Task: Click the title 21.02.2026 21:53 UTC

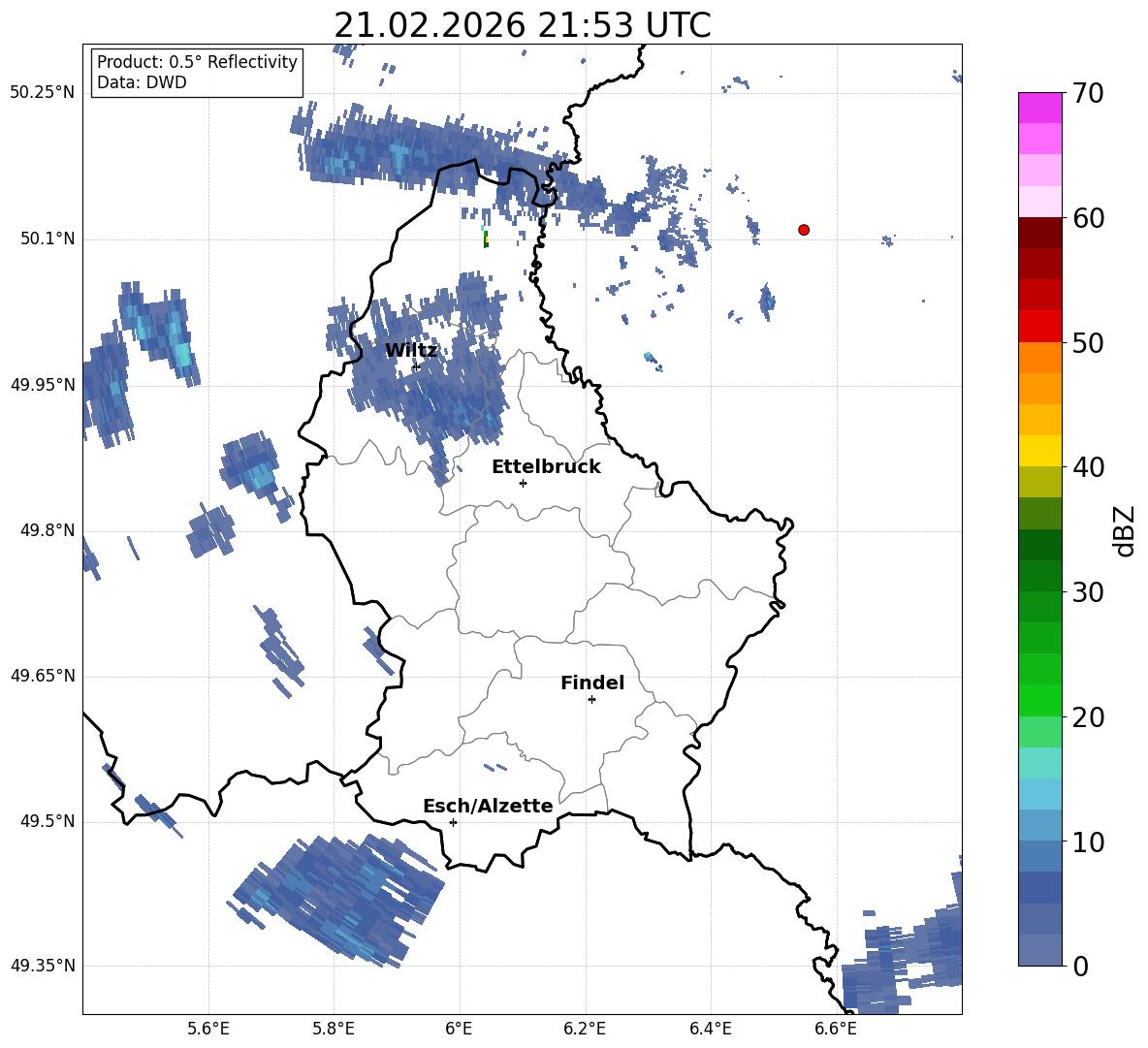Action: (523, 25)
